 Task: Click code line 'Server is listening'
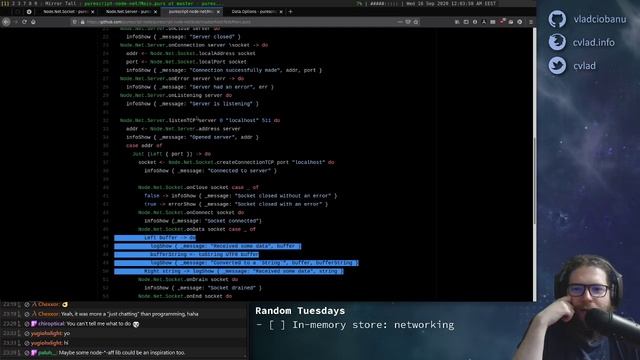click(192, 104)
